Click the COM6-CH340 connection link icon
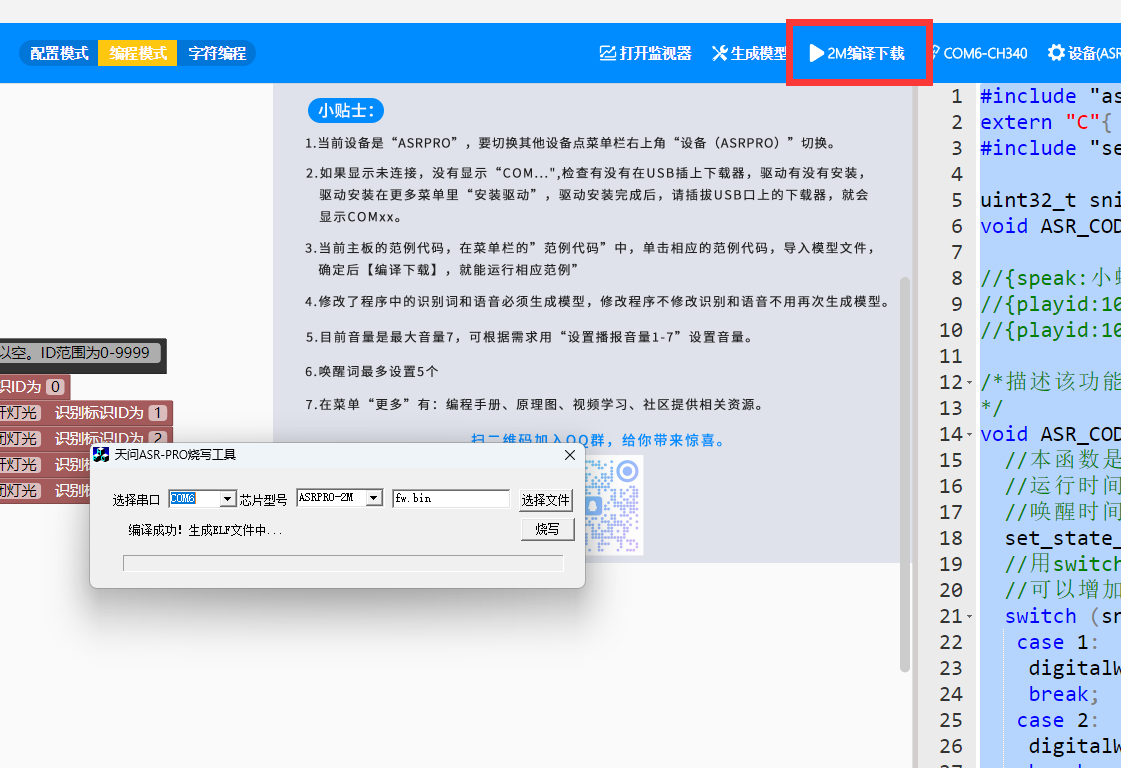 tap(933, 53)
